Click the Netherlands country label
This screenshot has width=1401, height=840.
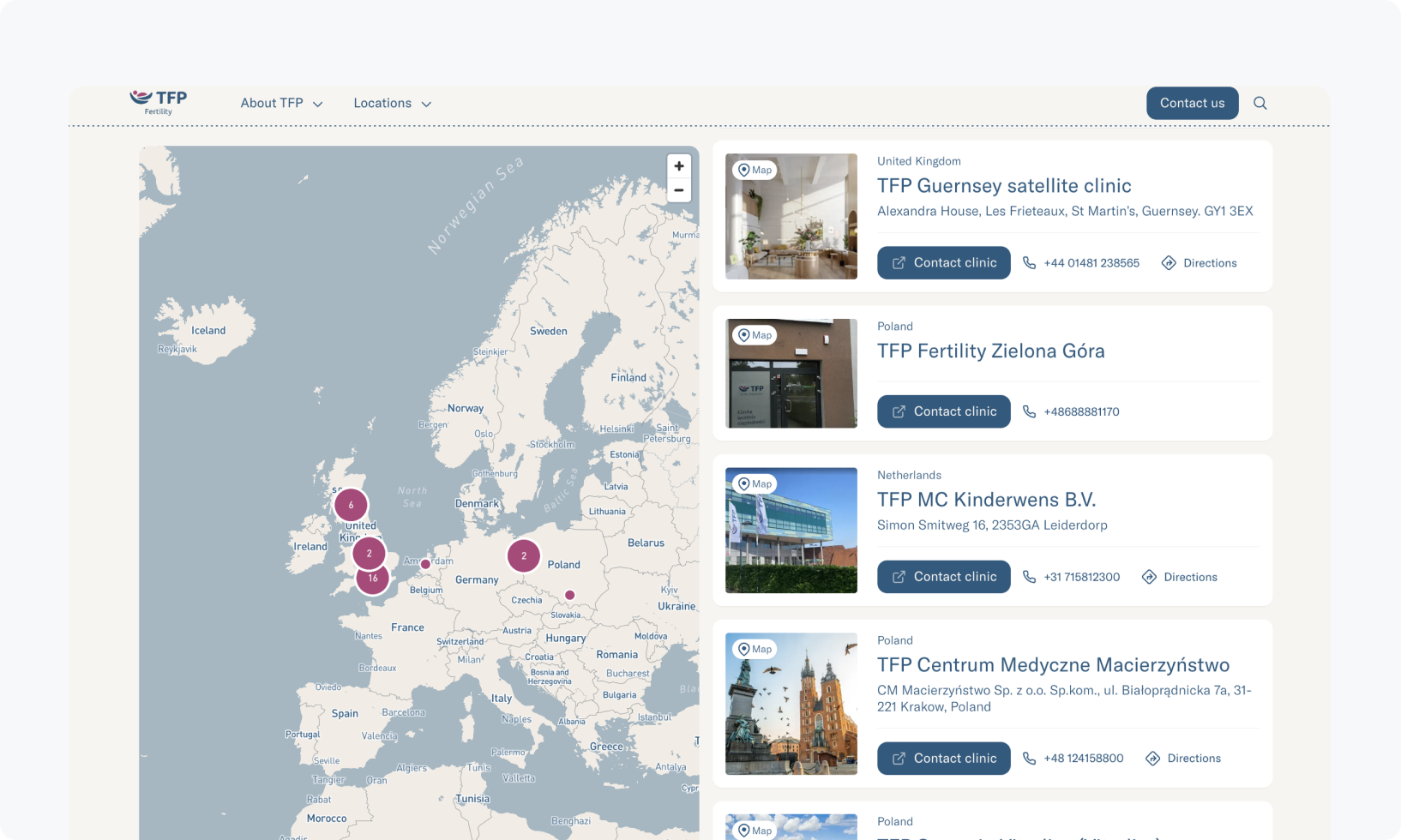[909, 475]
